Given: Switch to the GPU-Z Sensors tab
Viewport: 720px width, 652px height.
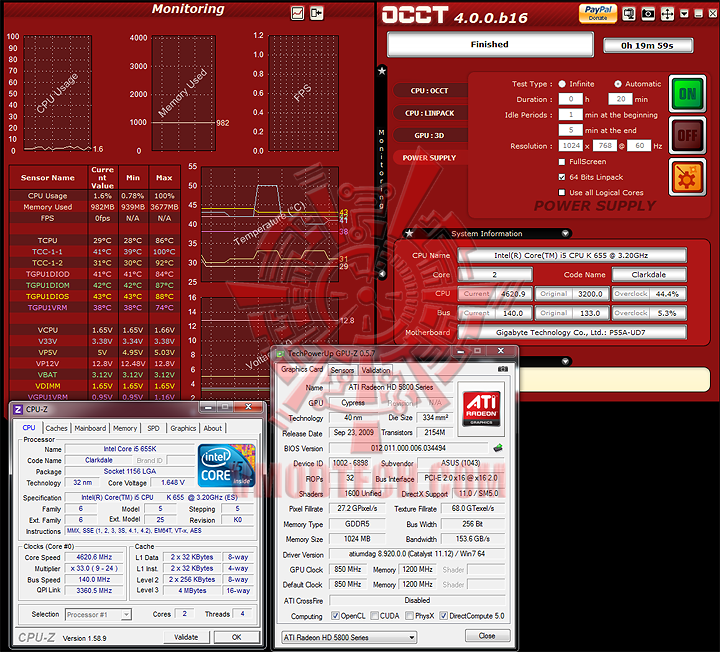Looking at the screenshot, I should point(343,370).
